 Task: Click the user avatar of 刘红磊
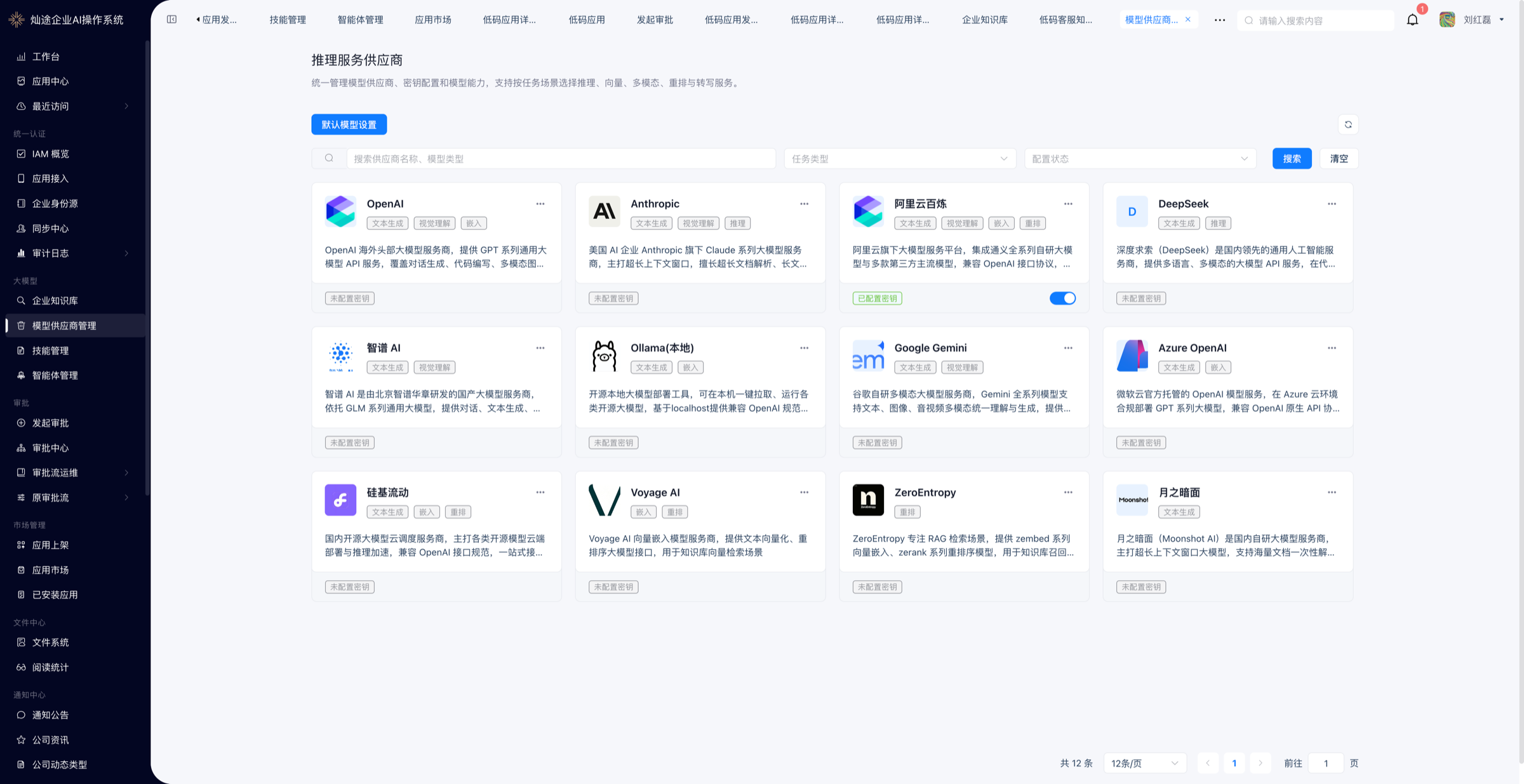(1447, 20)
